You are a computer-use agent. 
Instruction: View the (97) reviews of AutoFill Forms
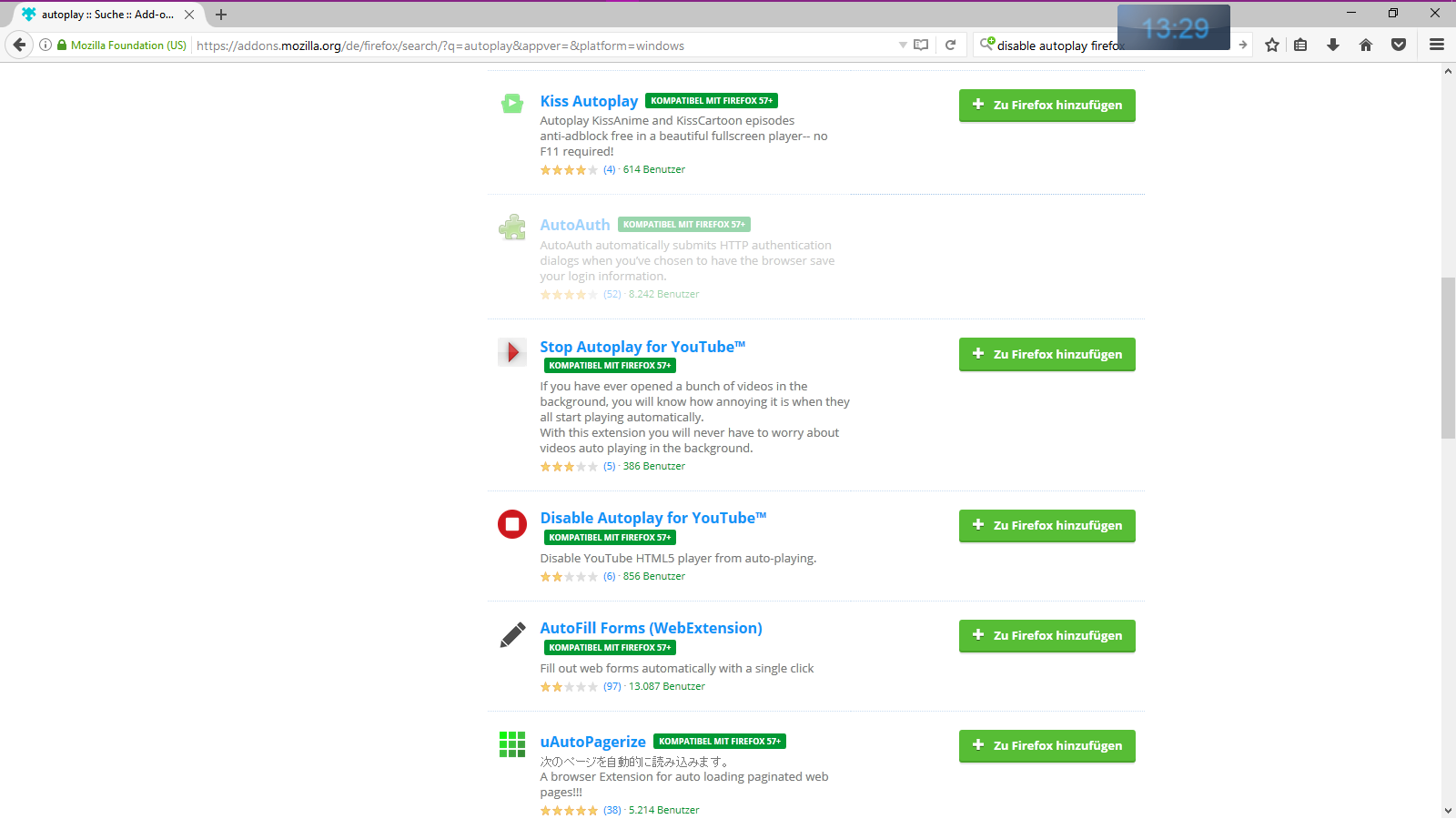click(612, 686)
